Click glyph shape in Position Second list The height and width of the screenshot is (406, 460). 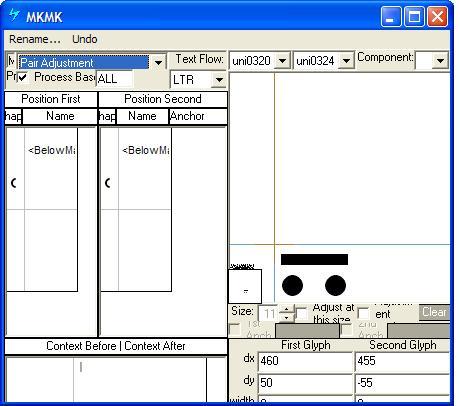[108, 183]
